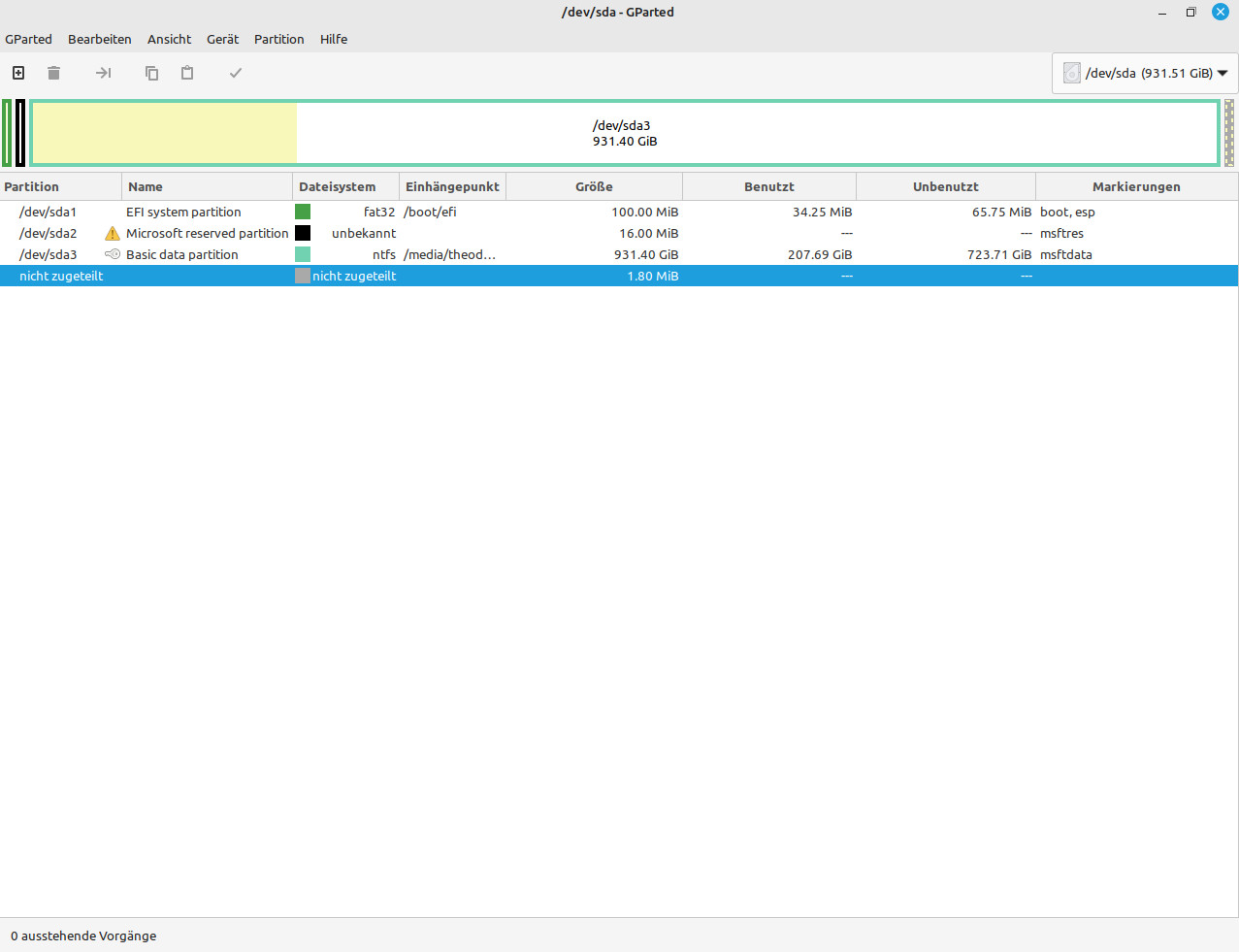Close the GParted window
Image resolution: width=1239 pixels, height=952 pixels.
[x=1221, y=12]
